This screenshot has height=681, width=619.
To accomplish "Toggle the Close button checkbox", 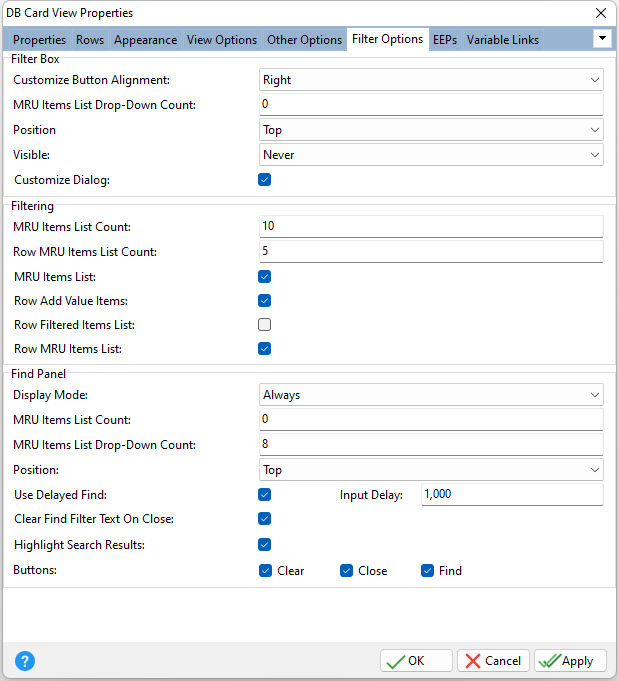I will 346,570.
